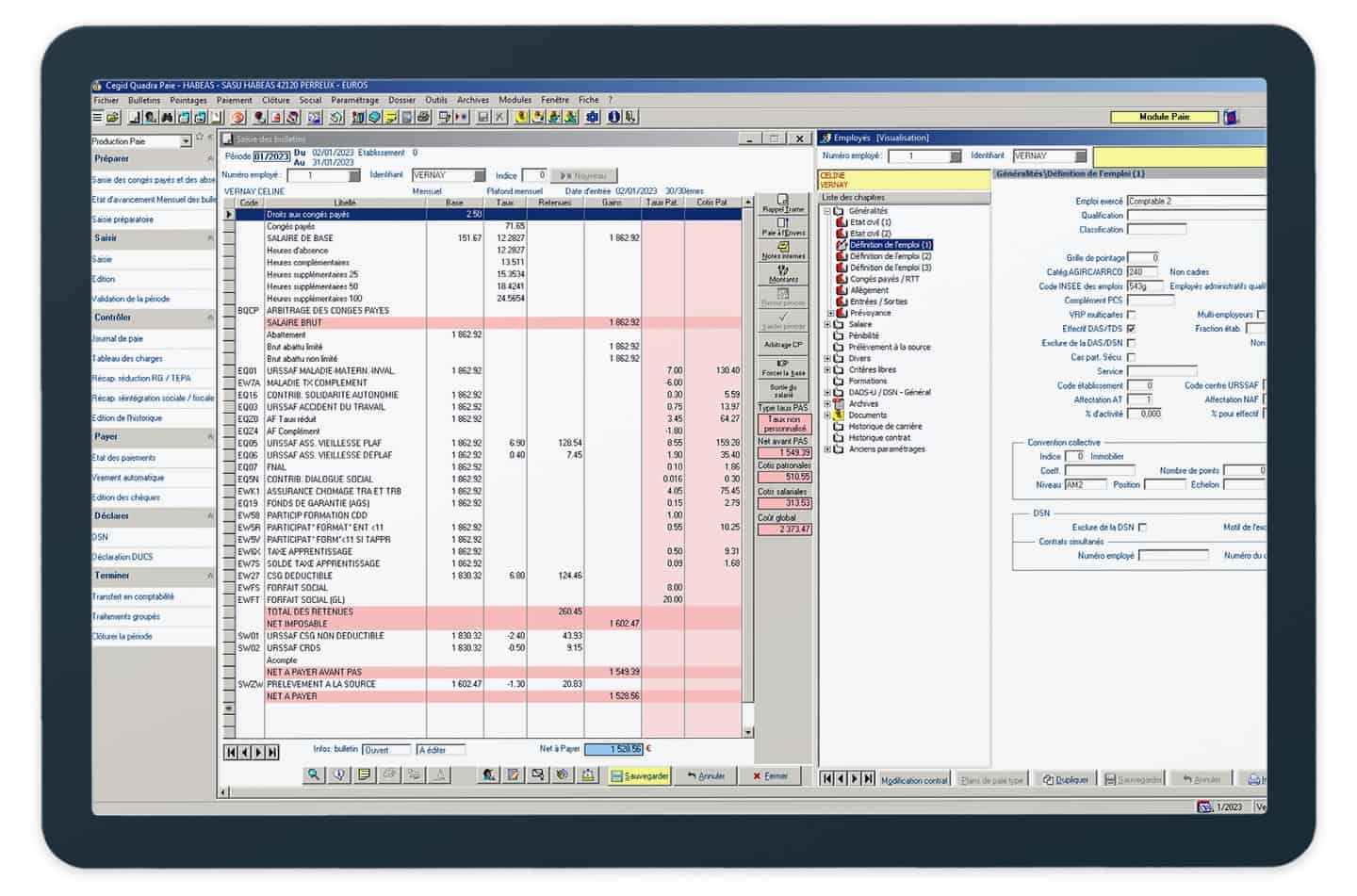Click the Montants icon button
Screen dimensions: 1357x896
[783, 274]
